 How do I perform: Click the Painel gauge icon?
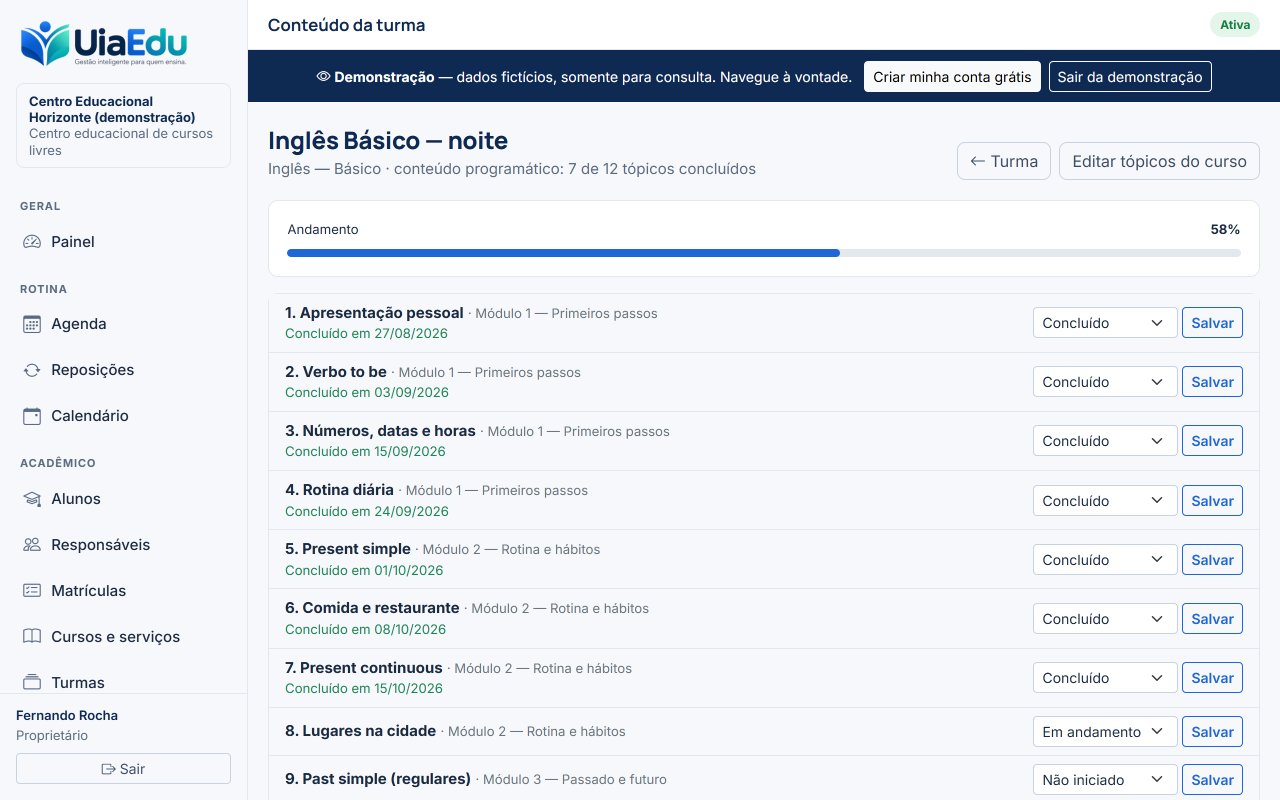click(x=32, y=242)
